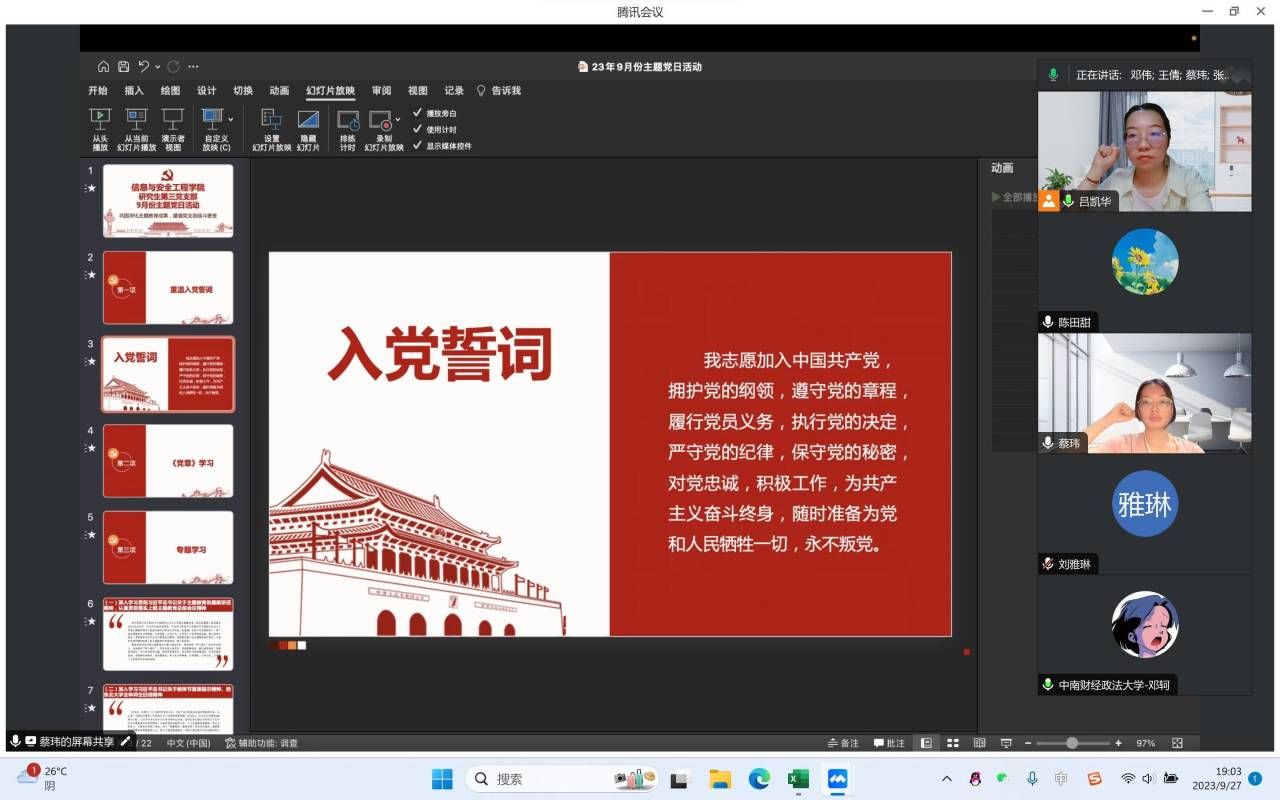Image resolution: width=1280 pixels, height=800 pixels.
Task: Toggle microphone icon next to 中南财经政法大学-邓轲
Action: coord(1048,685)
